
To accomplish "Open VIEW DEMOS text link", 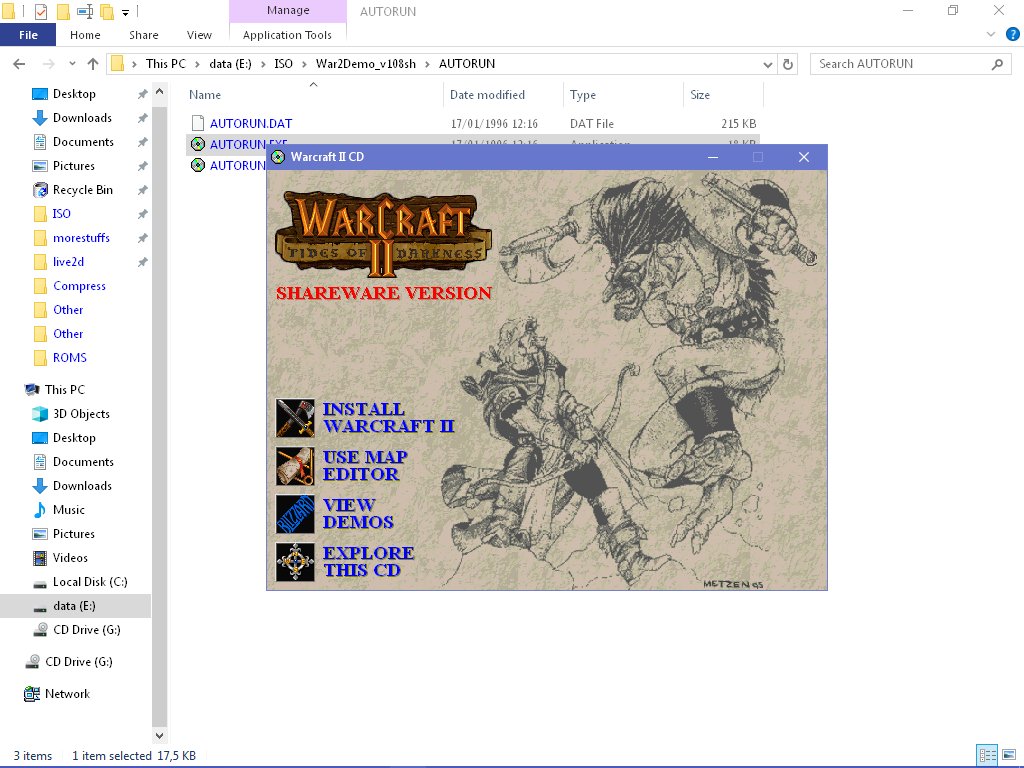I will 358,514.
